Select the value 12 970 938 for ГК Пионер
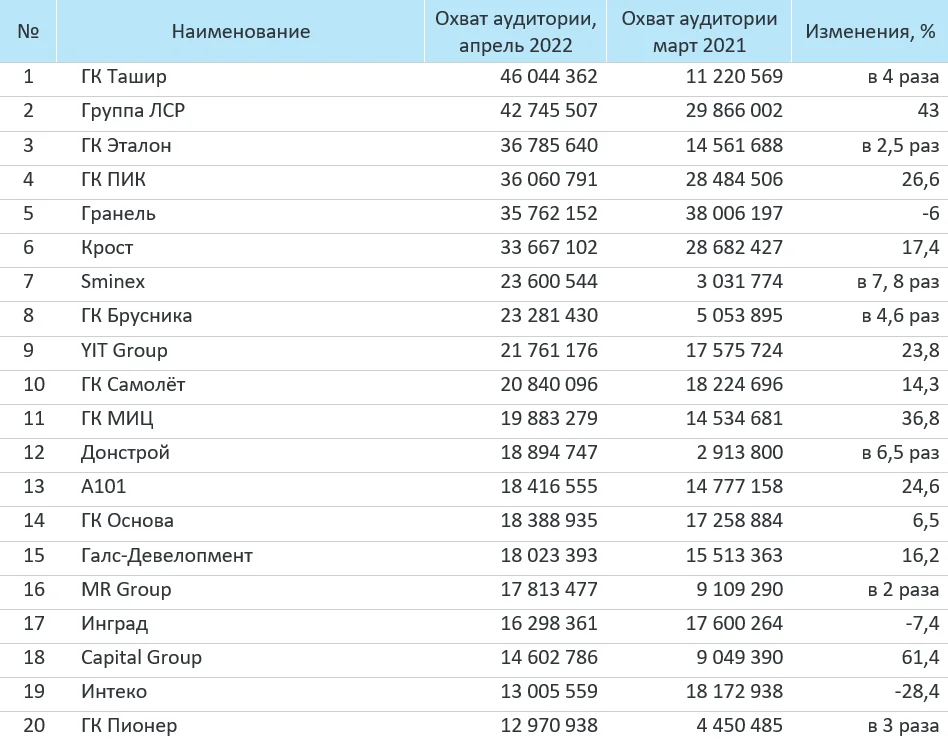Screen dimensions: 948x739 549,725
